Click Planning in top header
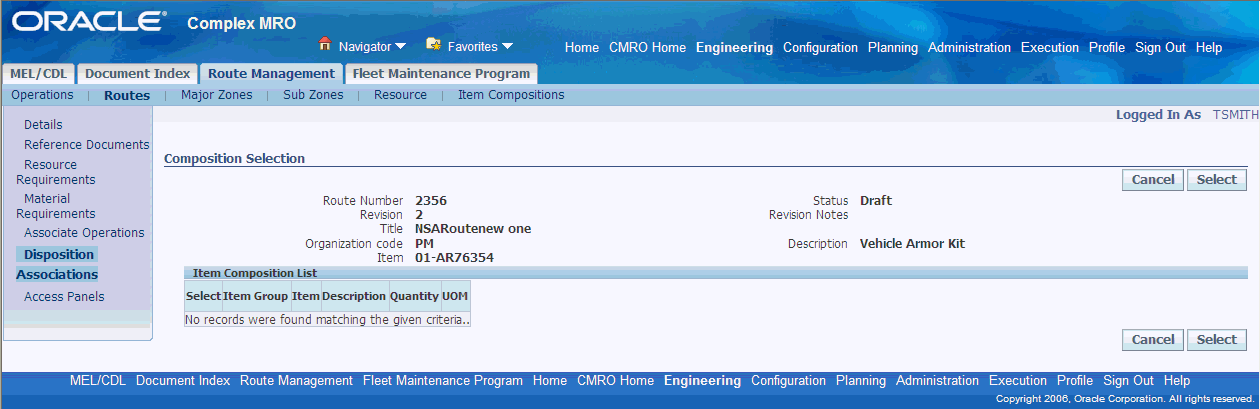The image size is (1260, 409). (x=893, y=48)
